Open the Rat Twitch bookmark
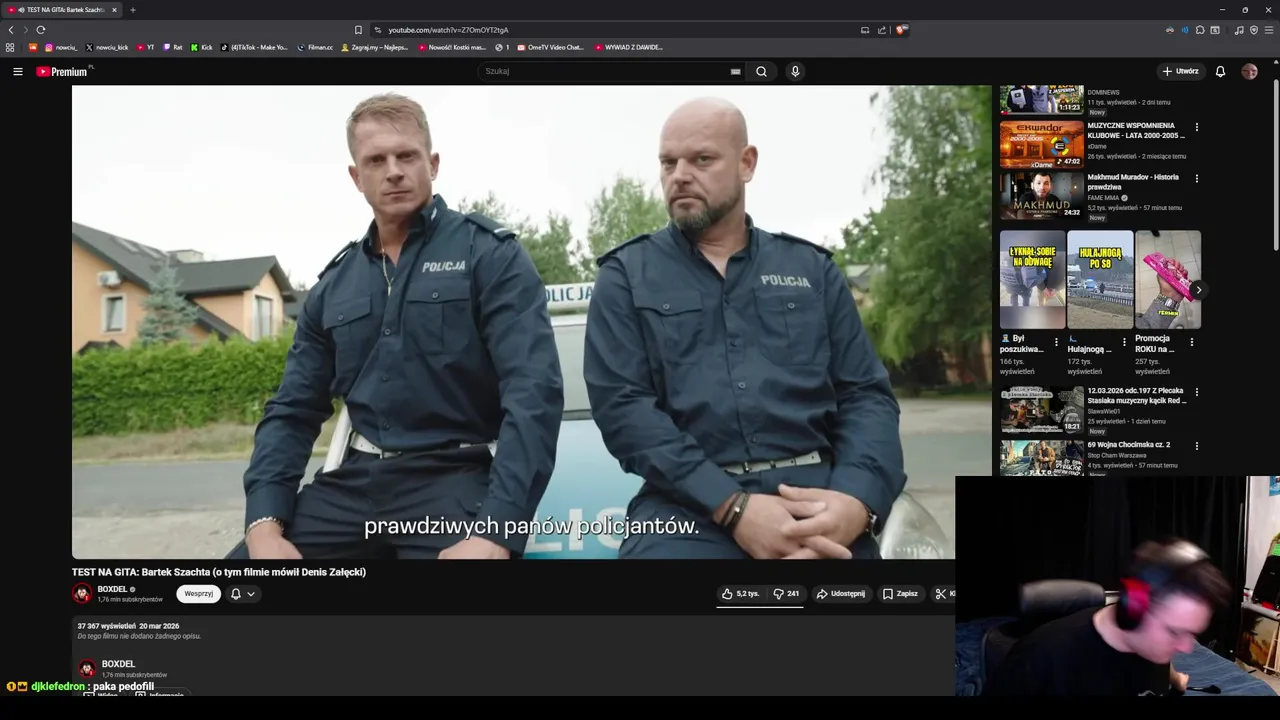The width and height of the screenshot is (1280, 720). [x=173, y=47]
